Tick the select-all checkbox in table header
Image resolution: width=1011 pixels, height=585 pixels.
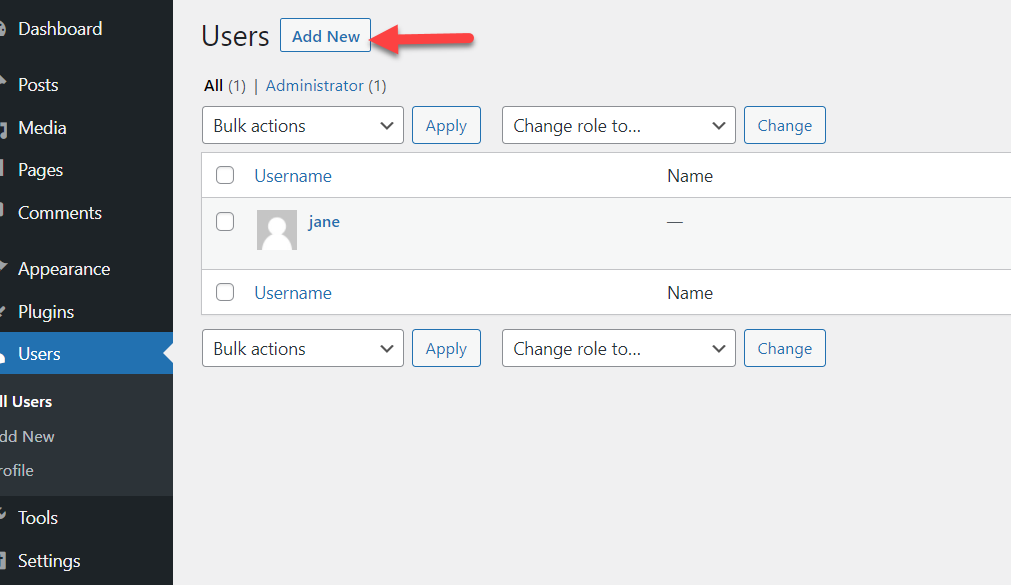point(225,175)
